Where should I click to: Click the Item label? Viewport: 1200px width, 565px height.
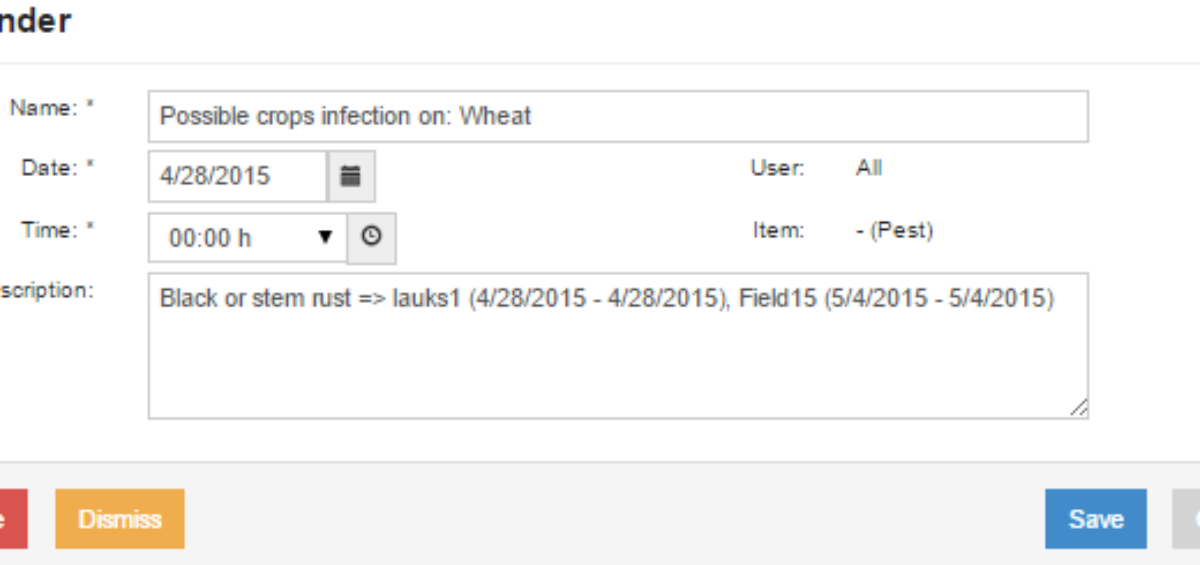pyautogui.click(x=778, y=230)
